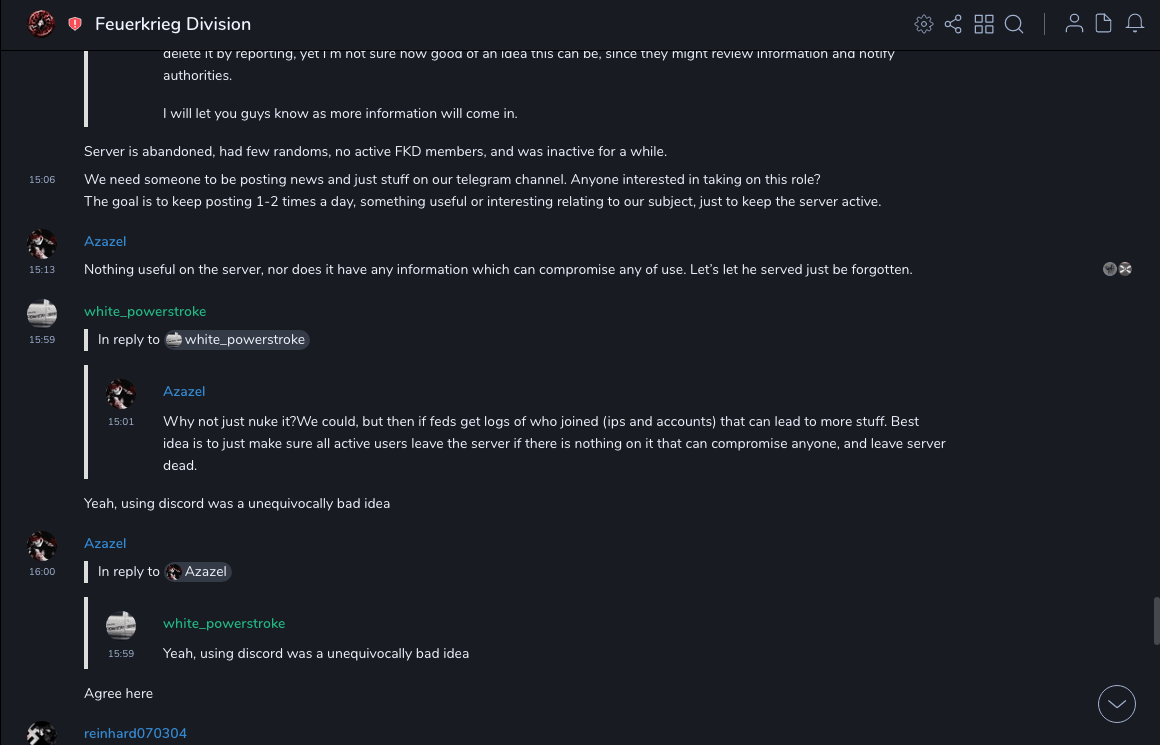Open the notifications bell icon
The width and height of the screenshot is (1160, 745).
coord(1135,24)
